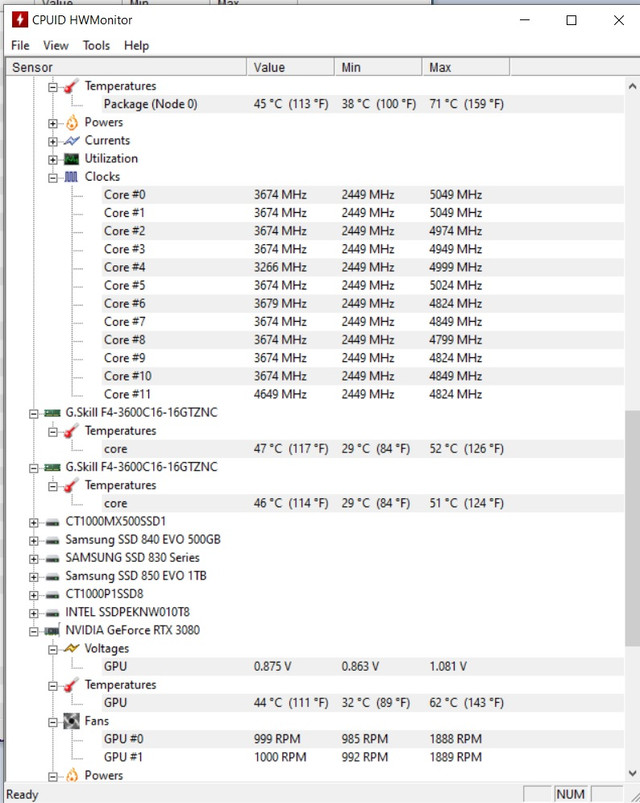Click the vertical scrollbar thumb

(631, 528)
